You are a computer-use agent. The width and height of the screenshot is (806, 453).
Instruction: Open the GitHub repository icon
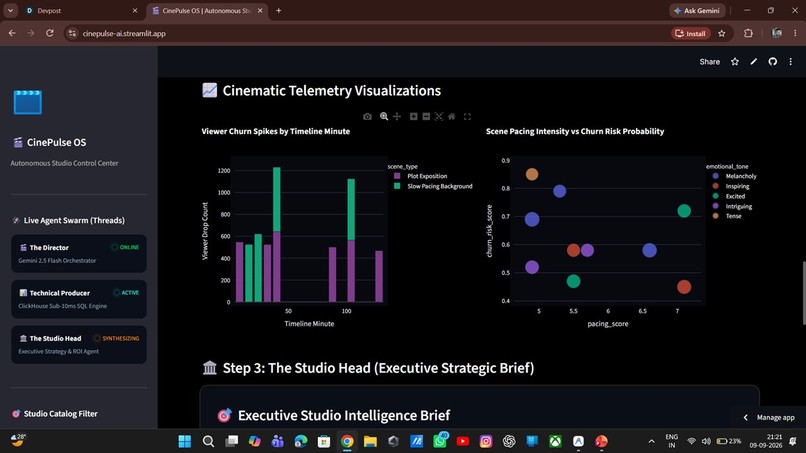pyautogui.click(x=773, y=62)
